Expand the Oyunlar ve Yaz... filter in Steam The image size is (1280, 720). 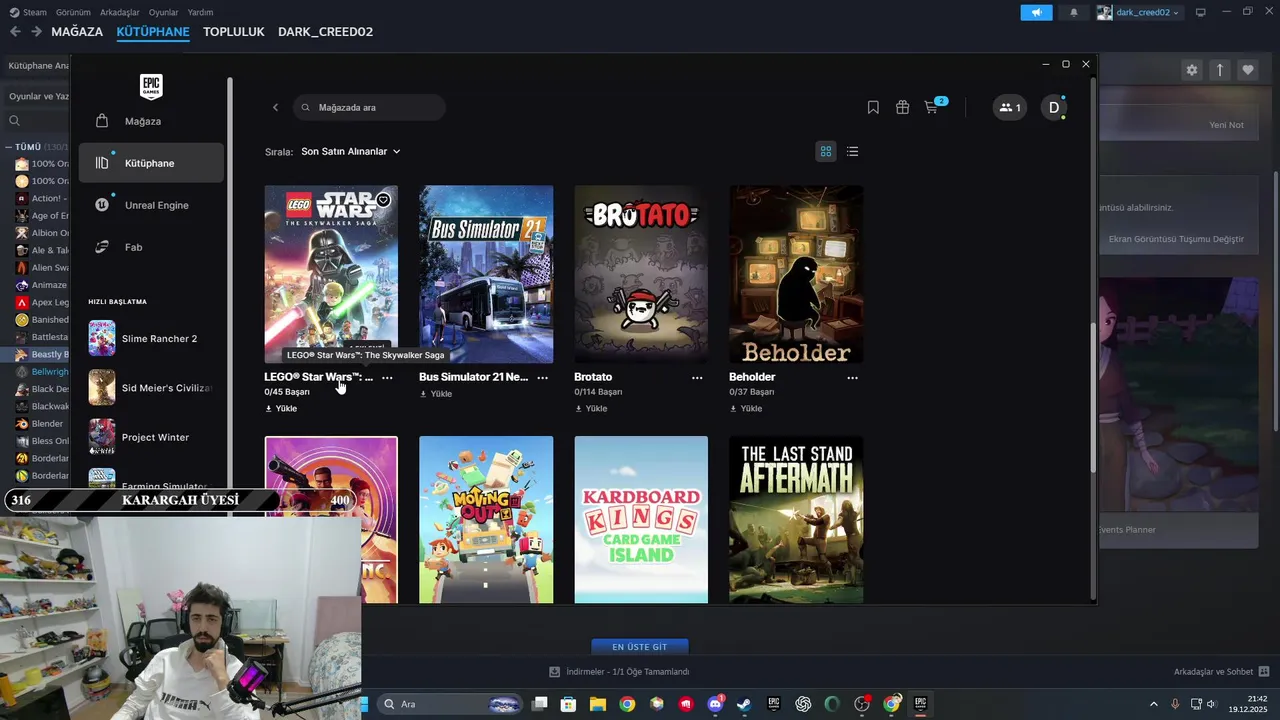pos(38,96)
